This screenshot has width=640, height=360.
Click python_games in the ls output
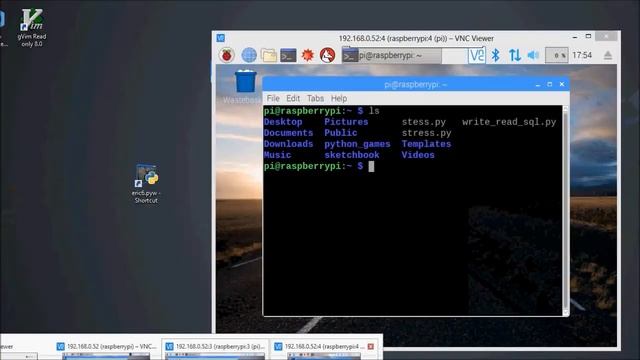point(357,144)
